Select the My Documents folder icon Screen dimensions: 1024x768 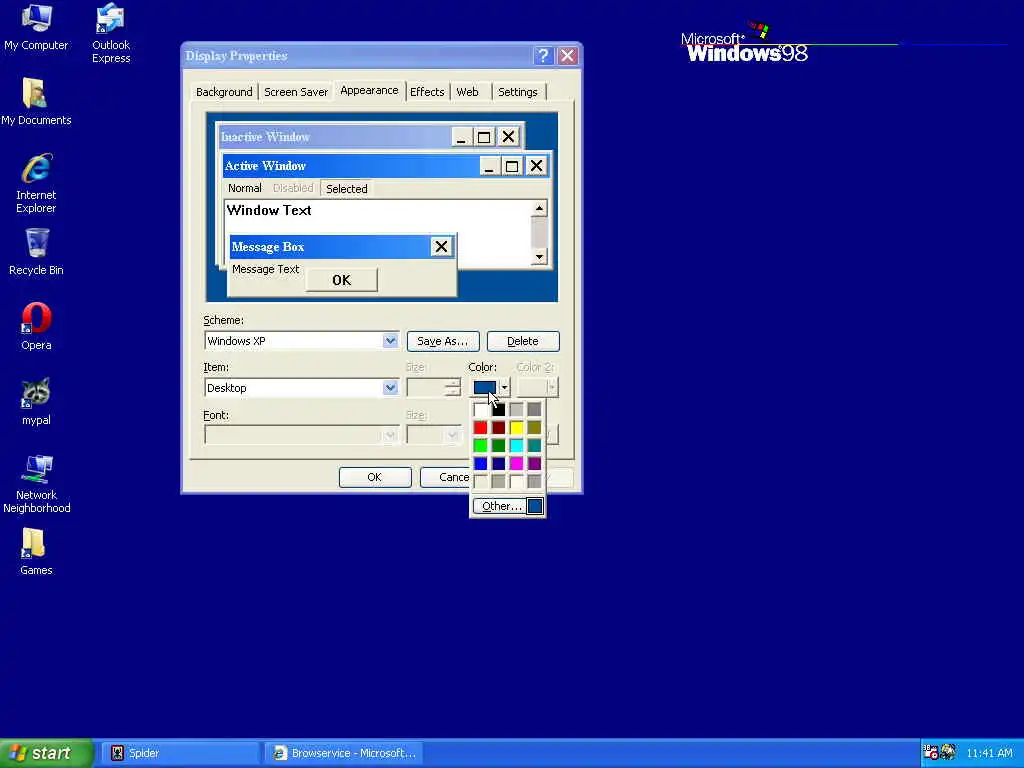click(x=35, y=101)
